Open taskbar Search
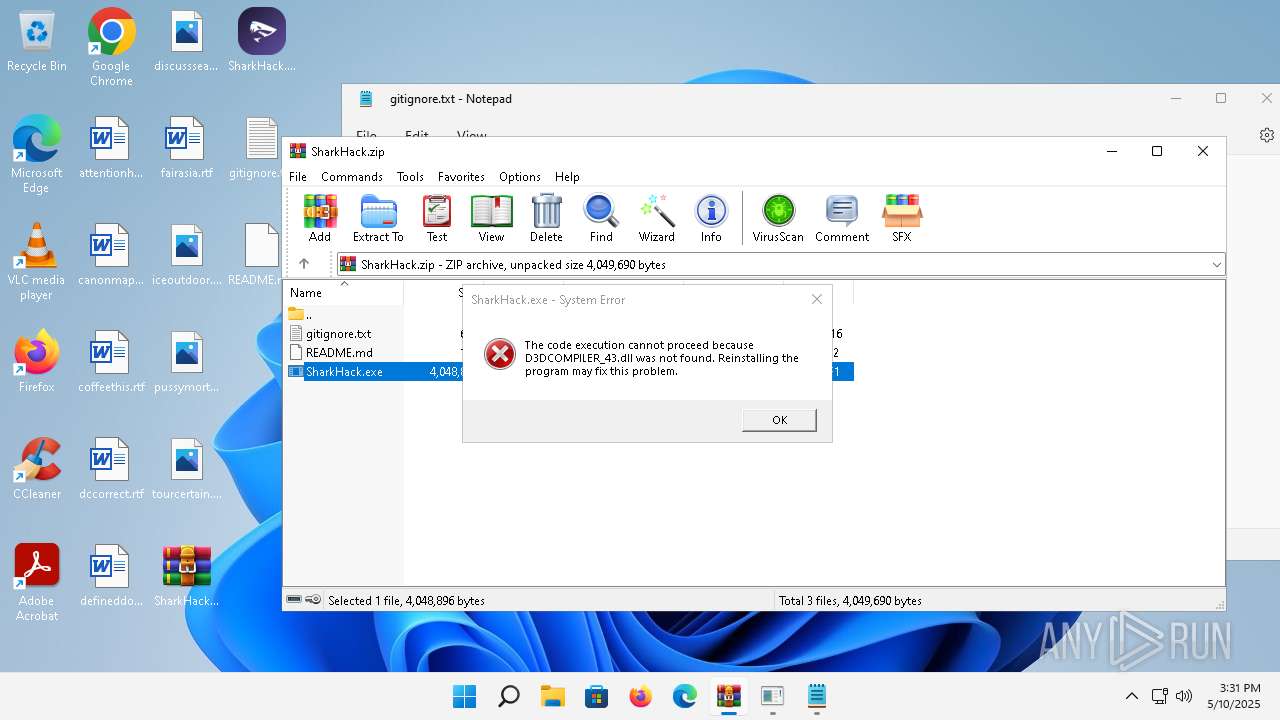Image resolution: width=1280 pixels, height=720 pixels. tap(508, 696)
